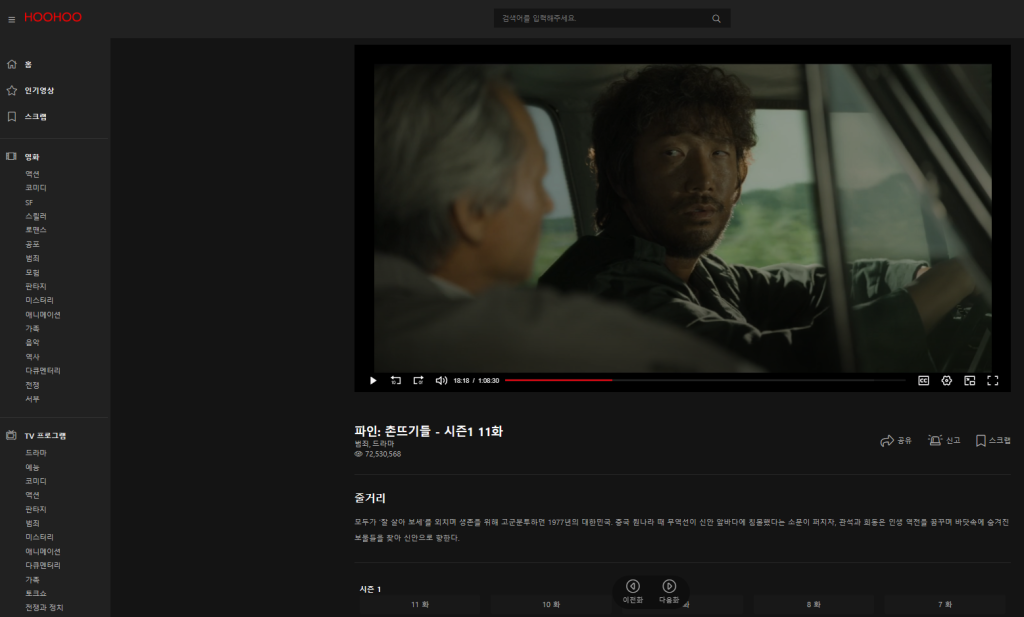Image resolution: width=1024 pixels, height=617 pixels.
Task: Play the video
Action: pos(373,380)
